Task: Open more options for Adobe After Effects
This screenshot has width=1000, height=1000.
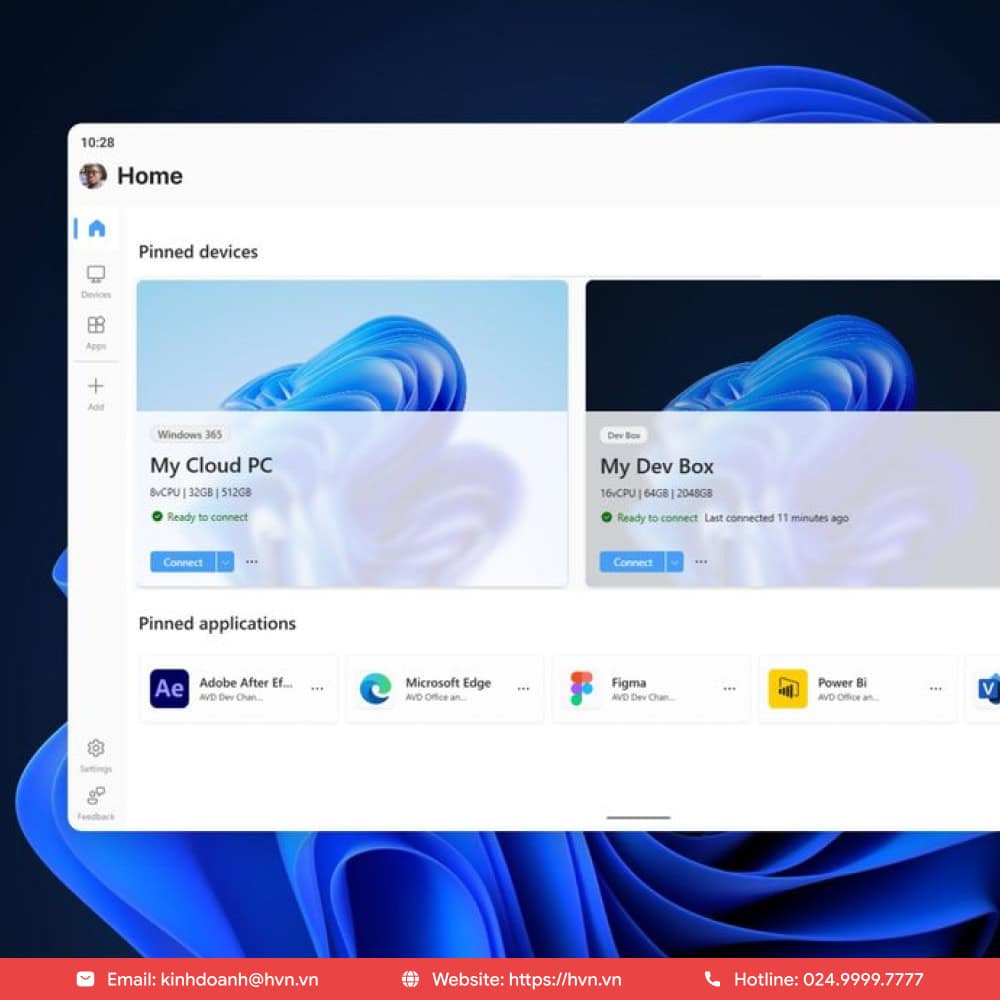Action: (317, 689)
